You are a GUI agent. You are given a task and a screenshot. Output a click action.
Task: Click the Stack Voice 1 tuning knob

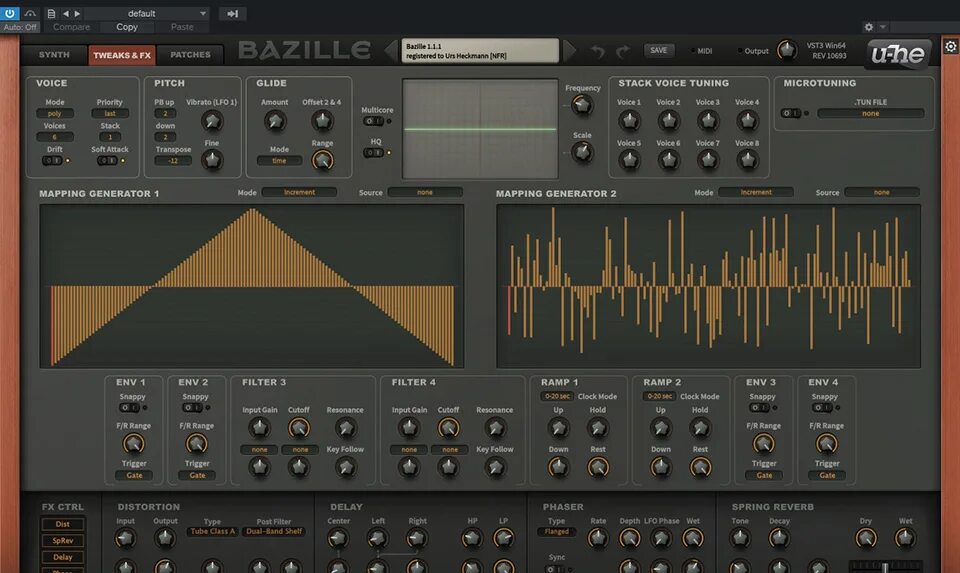629,121
